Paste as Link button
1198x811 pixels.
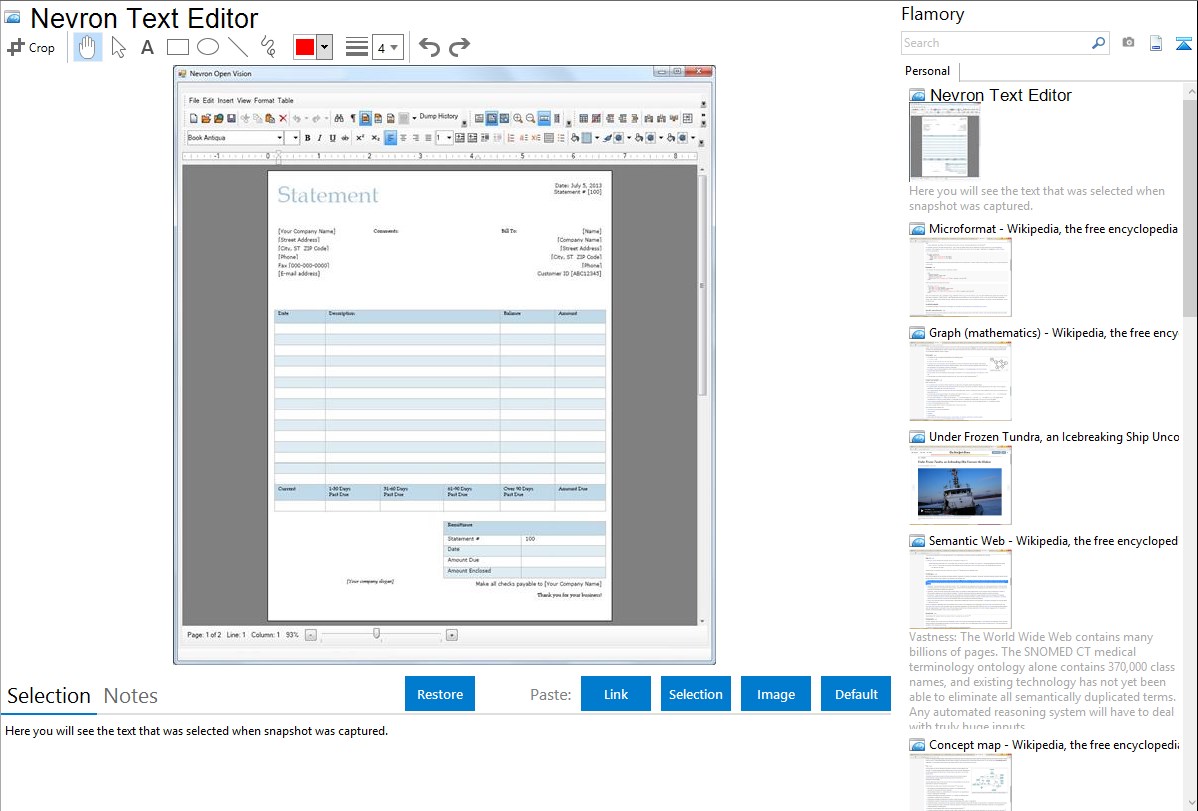[x=616, y=694]
